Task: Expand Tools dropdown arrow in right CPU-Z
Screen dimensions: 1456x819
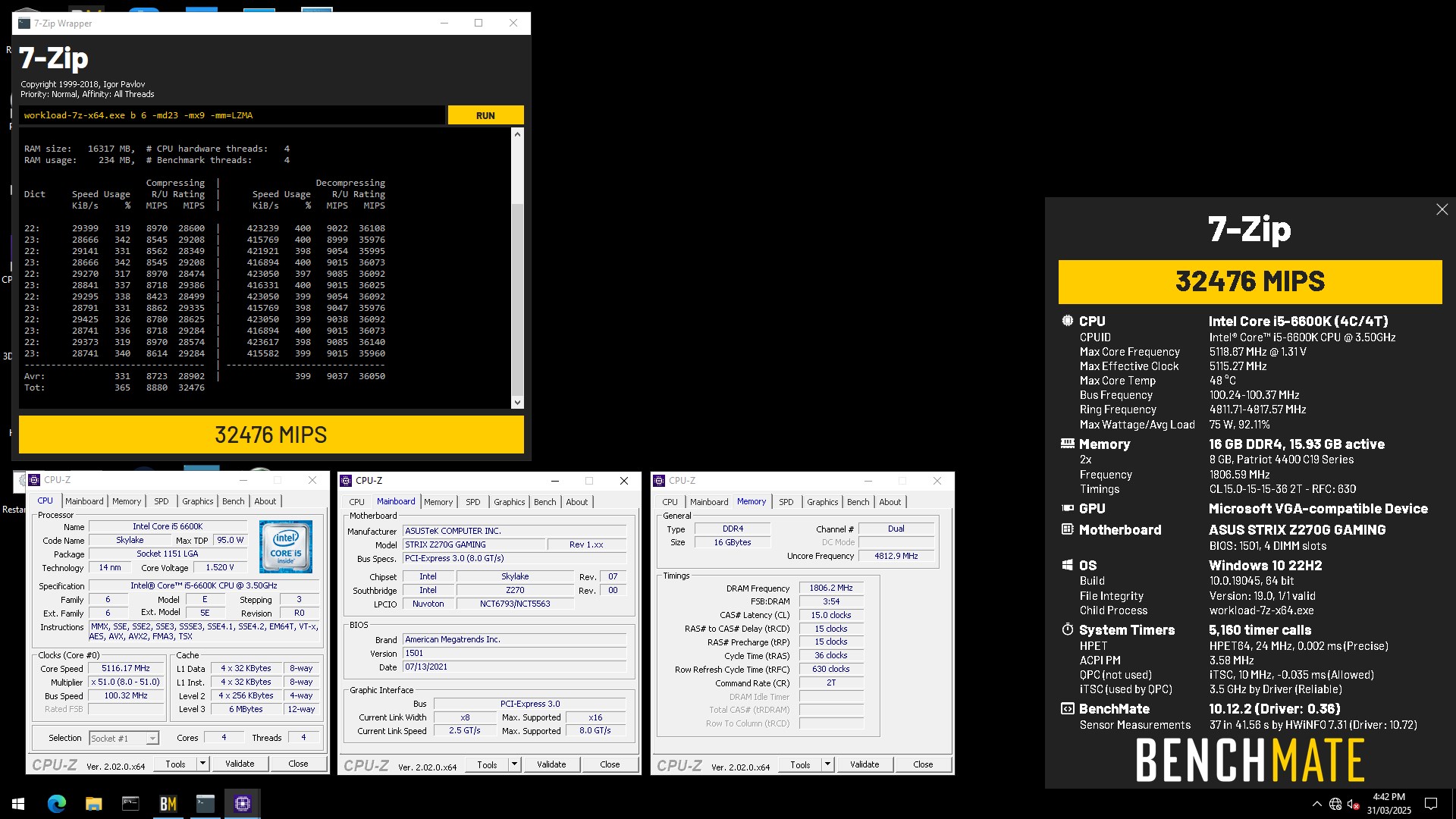Action: [x=828, y=764]
